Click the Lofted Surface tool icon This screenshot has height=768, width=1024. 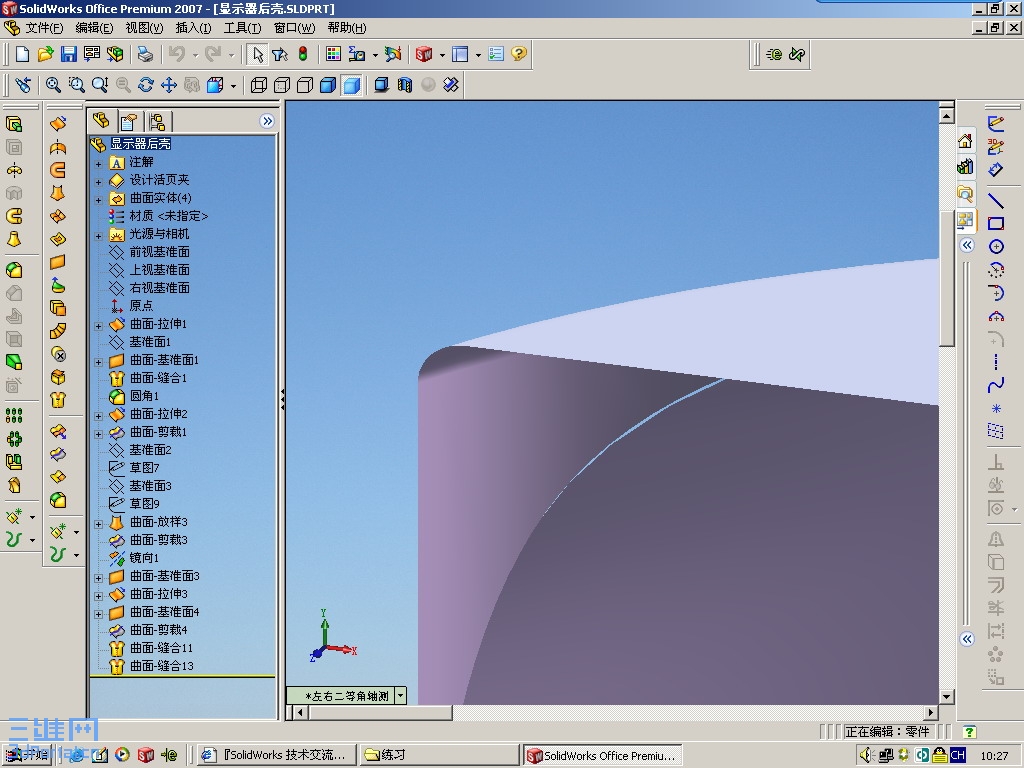[x=58, y=193]
